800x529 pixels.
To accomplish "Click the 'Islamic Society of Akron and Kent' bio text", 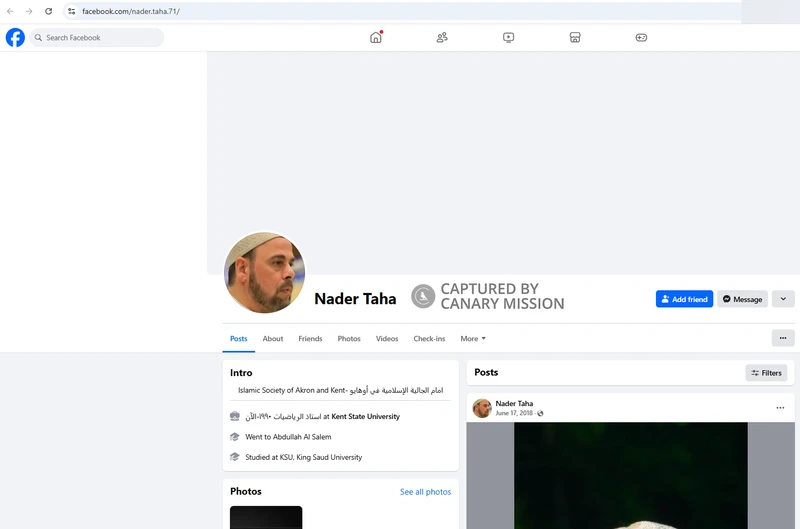I will click(x=340, y=390).
